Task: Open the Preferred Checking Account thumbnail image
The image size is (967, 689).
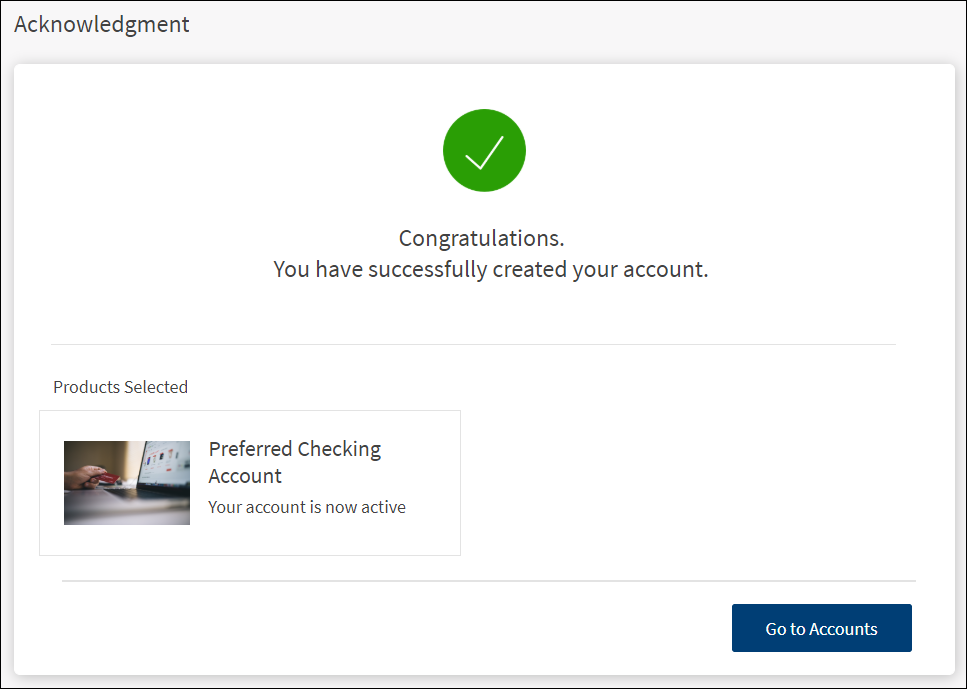Action: (x=127, y=483)
